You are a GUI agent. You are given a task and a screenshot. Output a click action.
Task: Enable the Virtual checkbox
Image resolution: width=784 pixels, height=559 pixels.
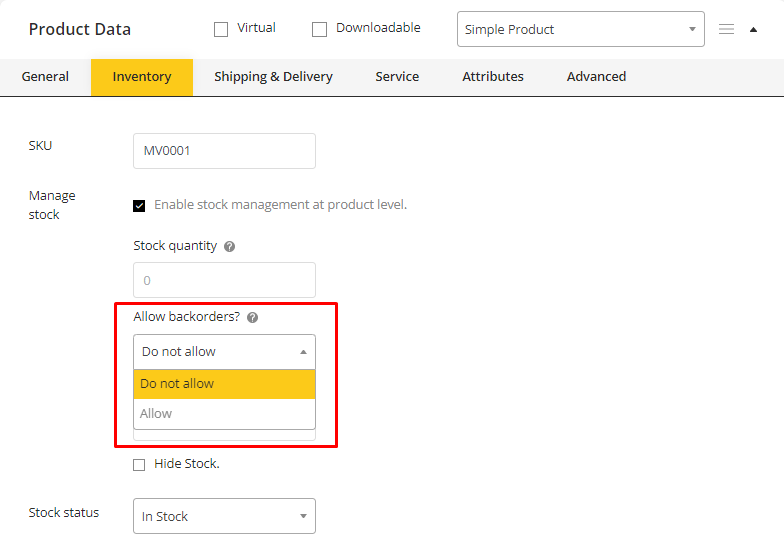click(x=221, y=29)
